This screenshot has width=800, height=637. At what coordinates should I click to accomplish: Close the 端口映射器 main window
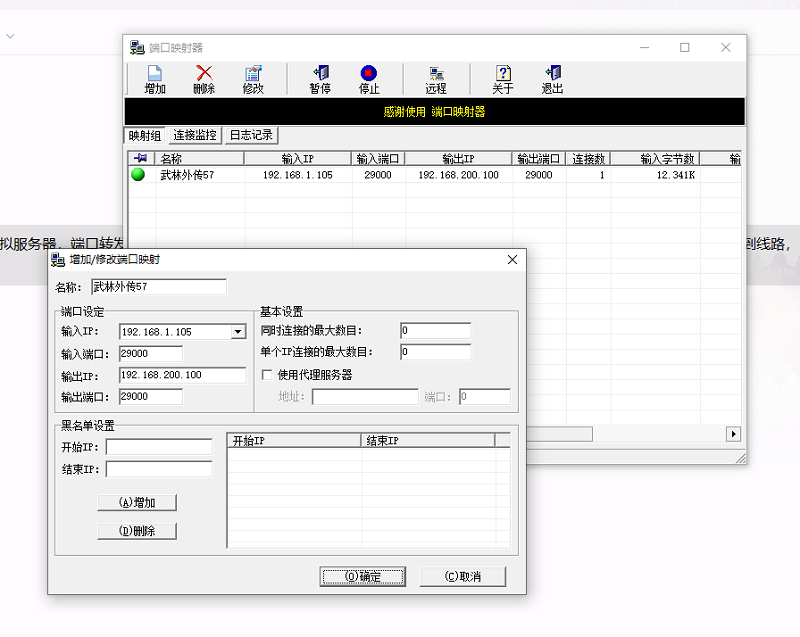726,47
